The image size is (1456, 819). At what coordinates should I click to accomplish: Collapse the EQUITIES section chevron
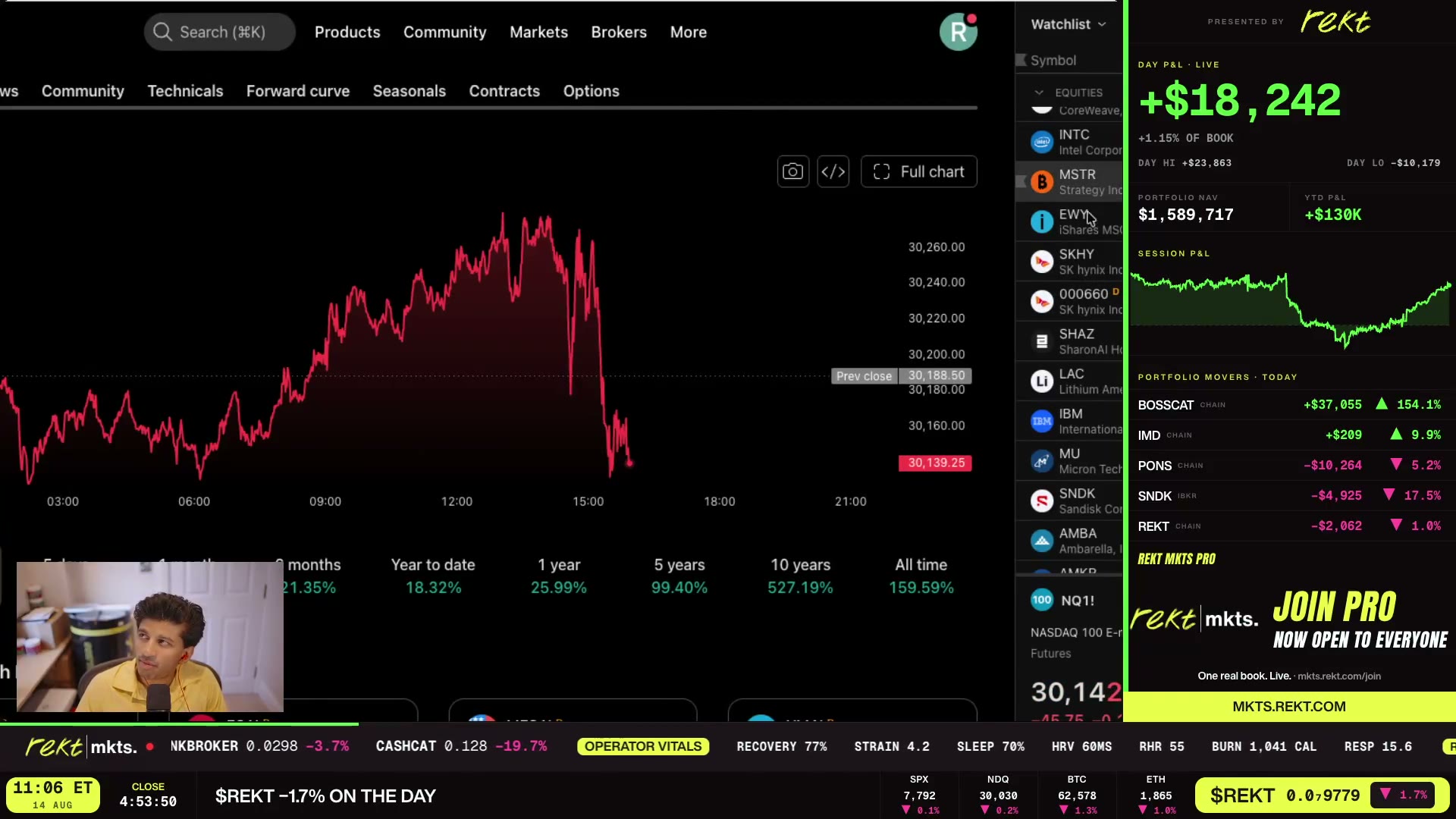tap(1039, 93)
